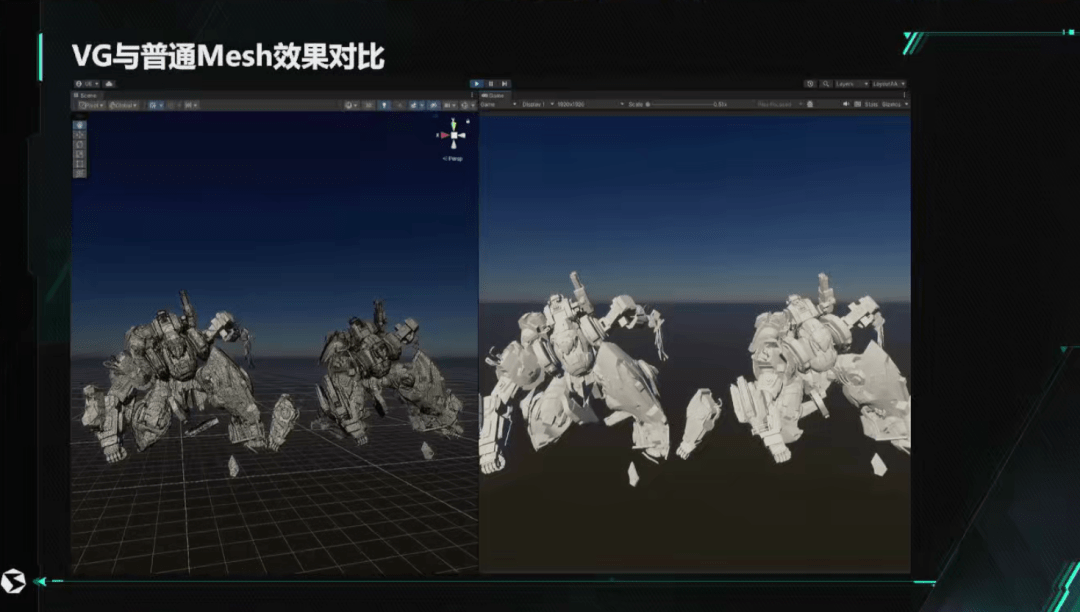The width and height of the screenshot is (1080, 612).
Task: Toggle Mute Audio in Game view
Action: pyautogui.click(x=845, y=104)
